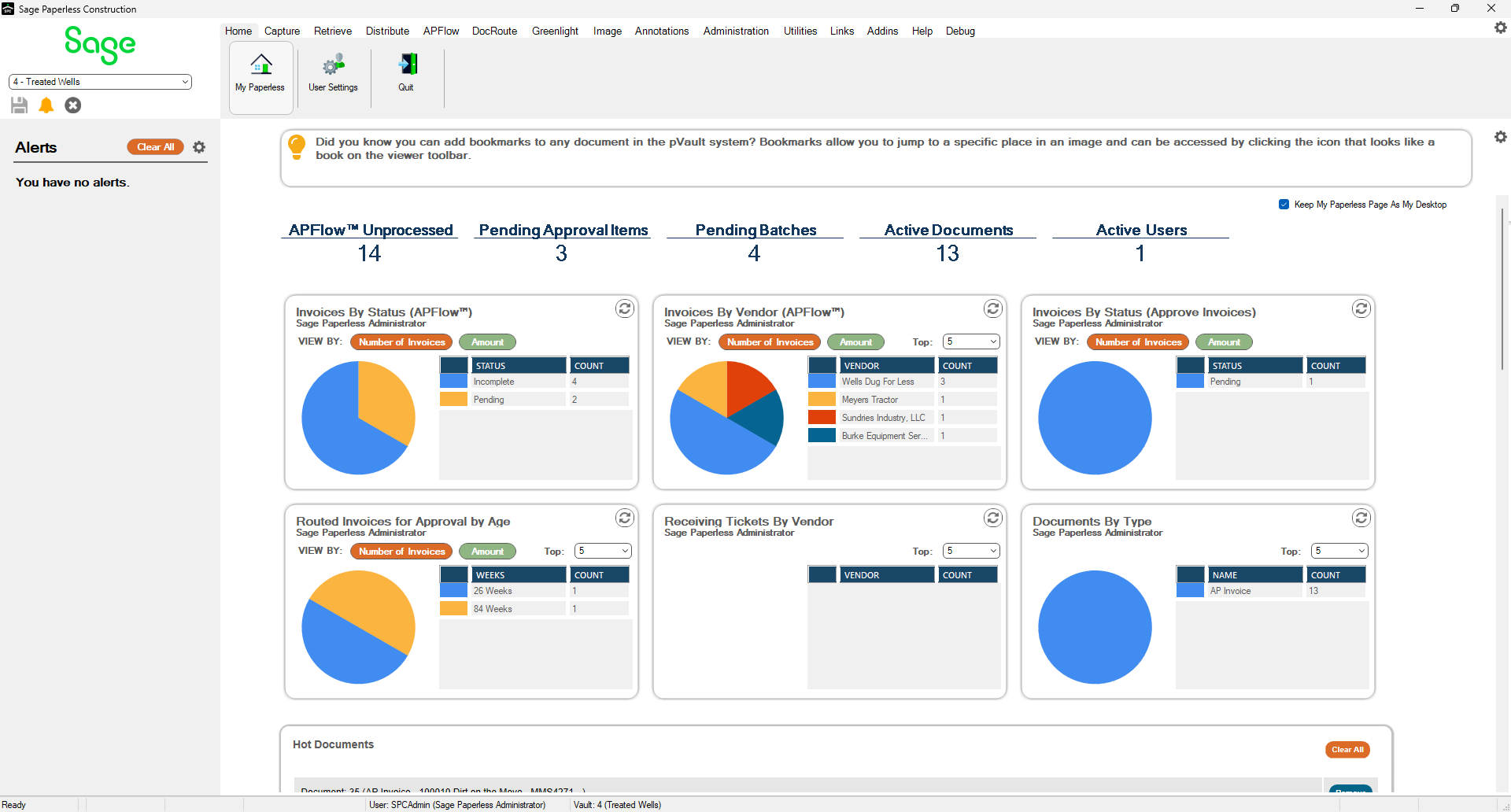Click Clear All in Hot Documents
Screen dimensions: 1511x812
1347,750
